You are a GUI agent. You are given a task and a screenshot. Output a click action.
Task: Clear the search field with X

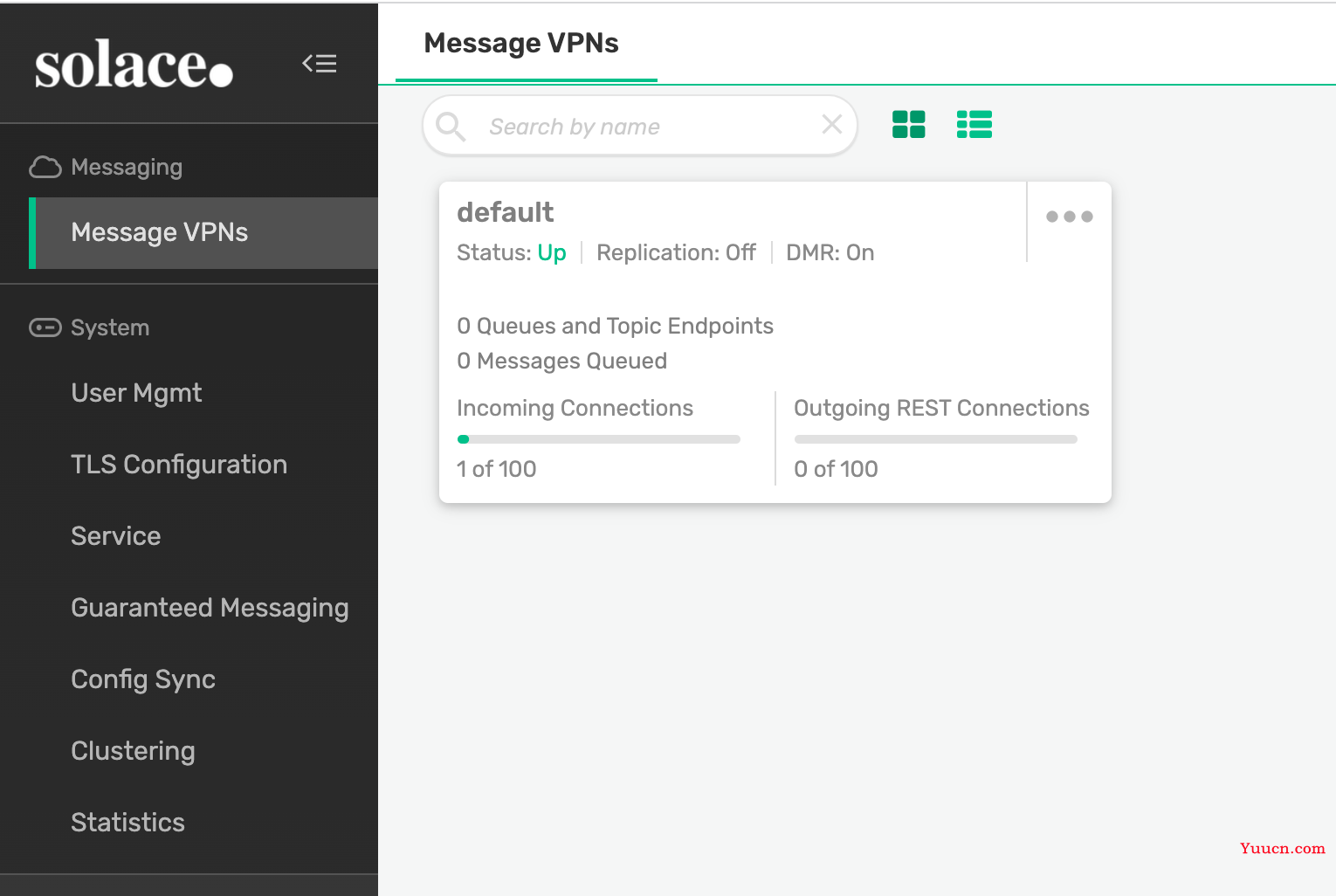(x=832, y=125)
